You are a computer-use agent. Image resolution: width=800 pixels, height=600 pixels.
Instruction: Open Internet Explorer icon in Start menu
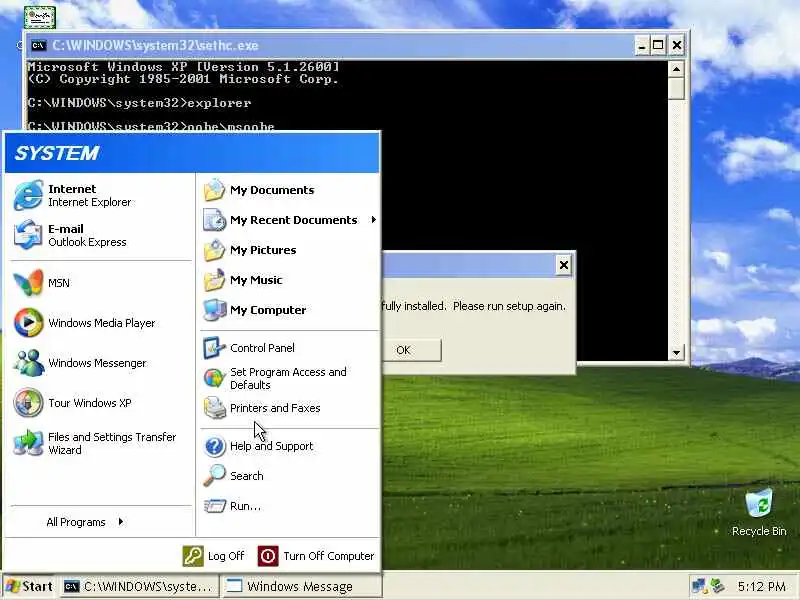[x=28, y=195]
